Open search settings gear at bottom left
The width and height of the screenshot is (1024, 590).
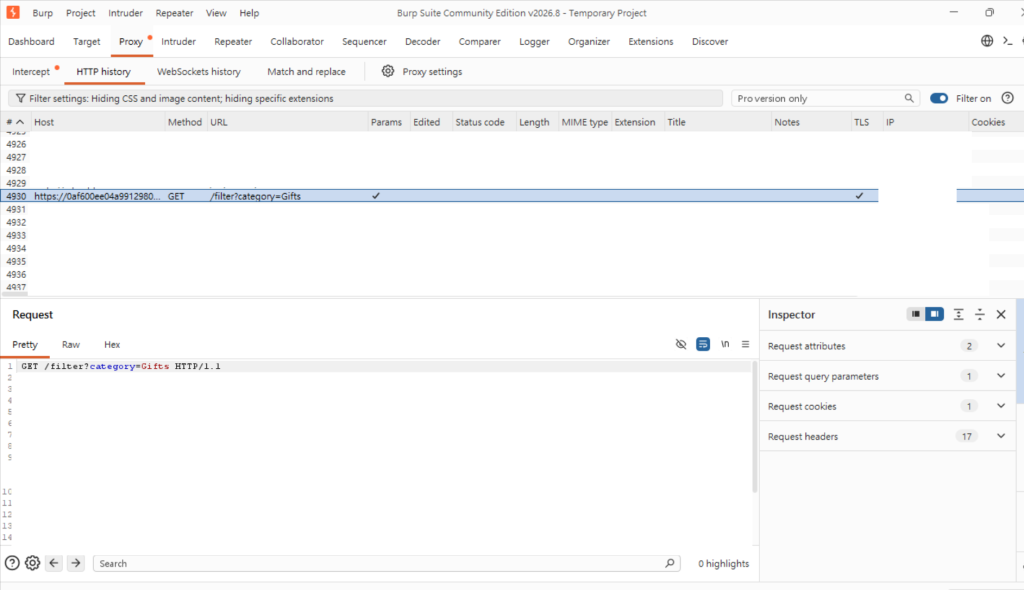(32, 563)
